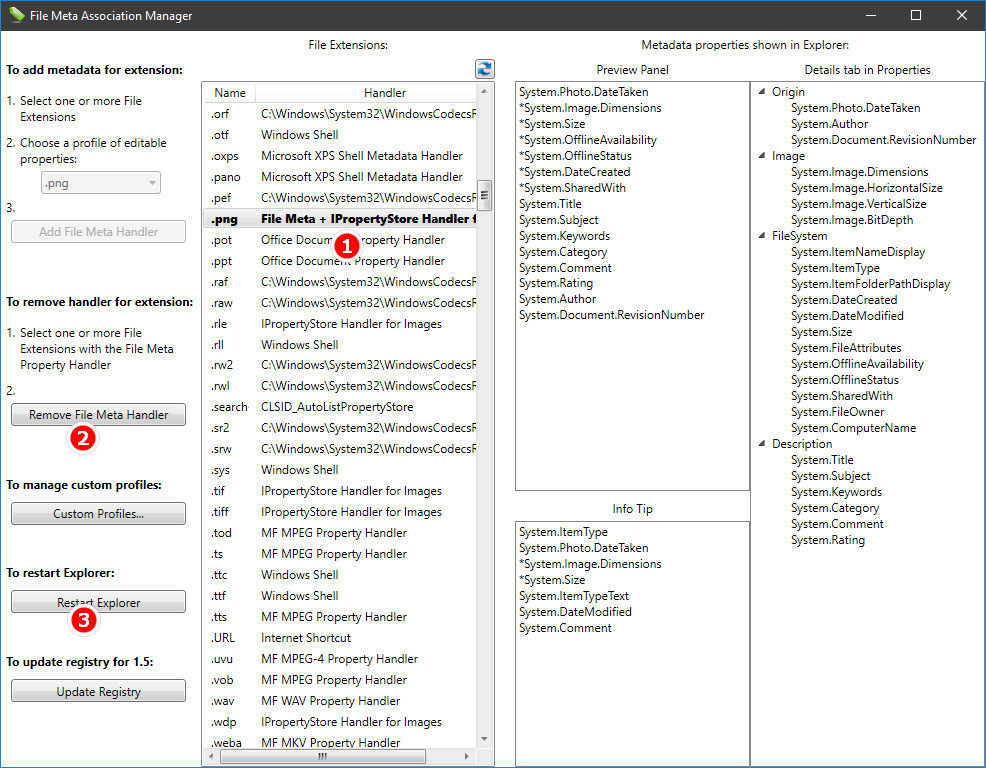The image size is (986, 768).
Task: Select System.ItemTypeText in Info Tip list
Action: coord(573,596)
